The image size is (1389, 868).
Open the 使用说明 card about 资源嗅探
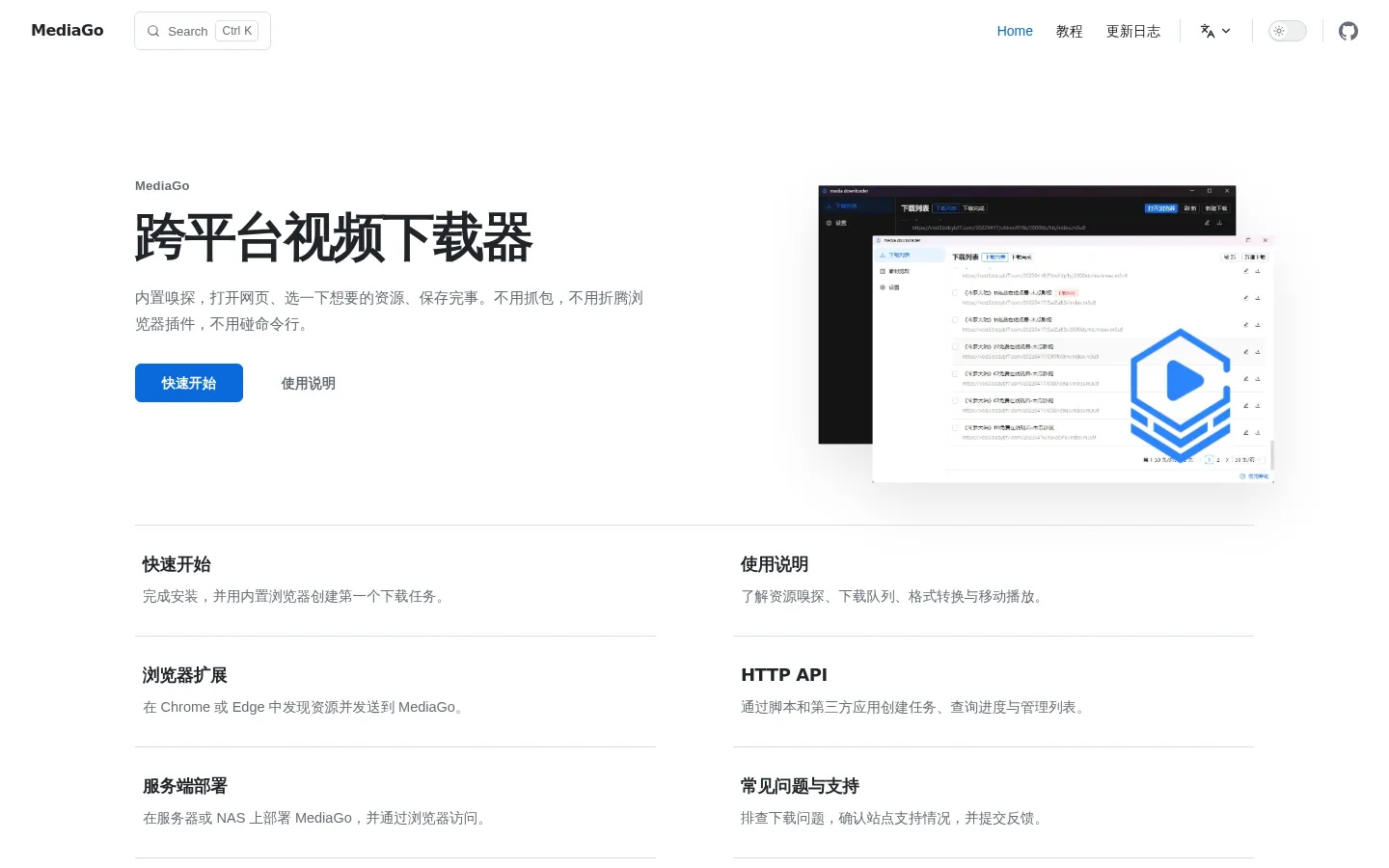tap(994, 581)
